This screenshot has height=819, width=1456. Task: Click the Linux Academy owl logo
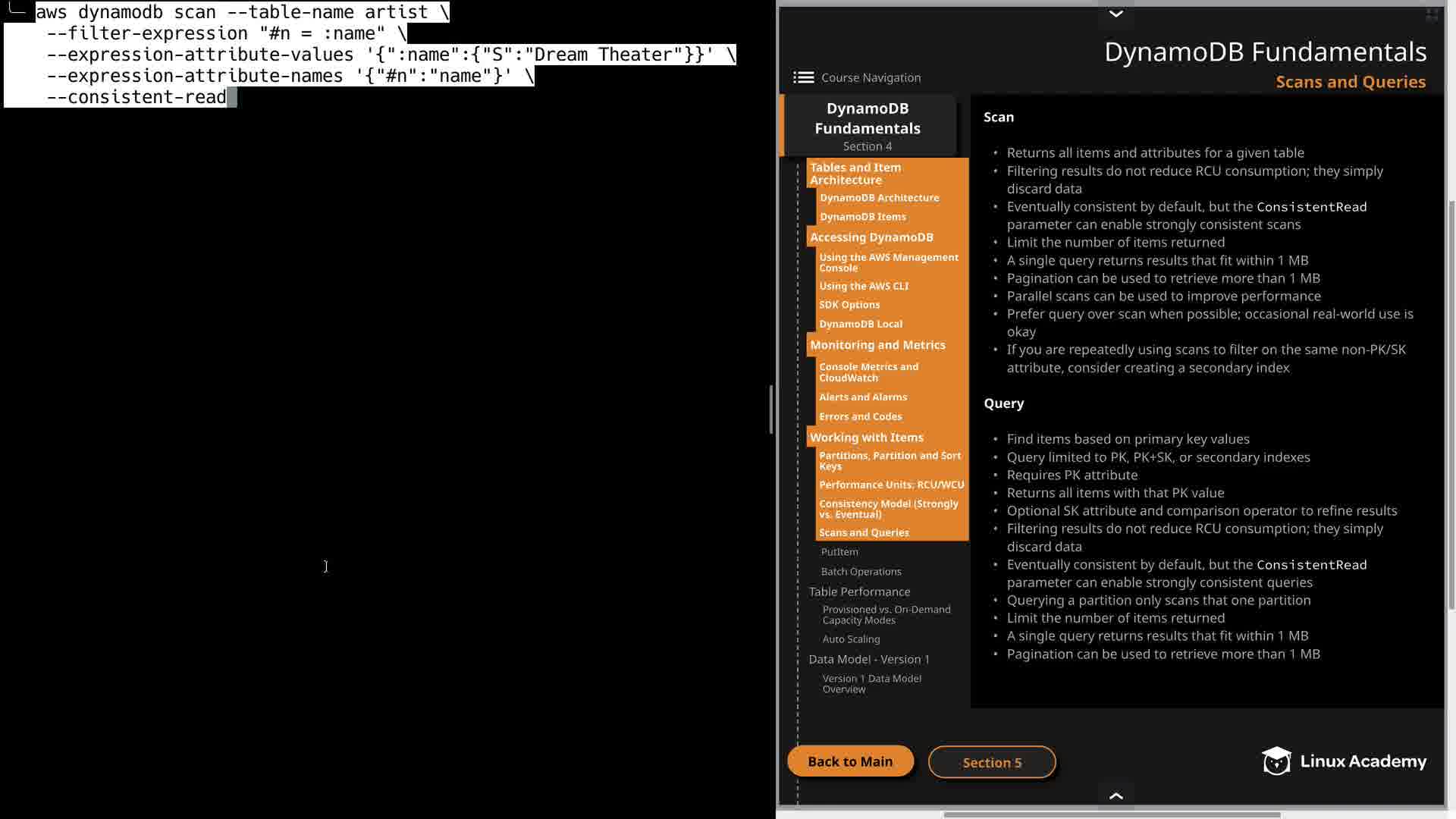coord(1276,761)
